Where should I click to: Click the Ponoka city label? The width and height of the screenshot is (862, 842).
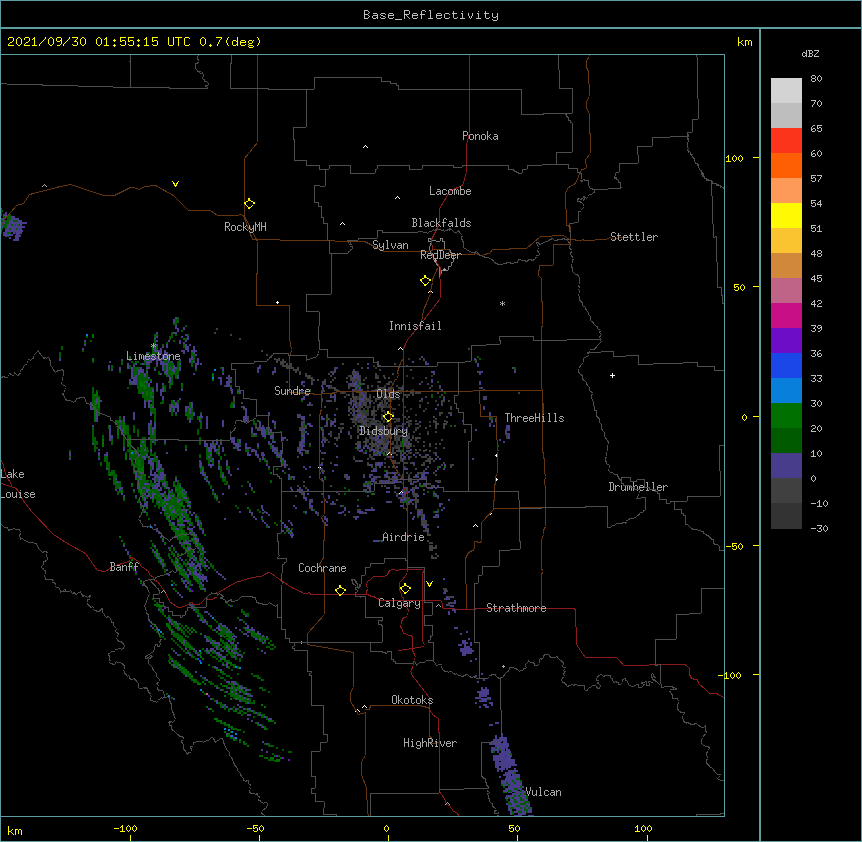pyautogui.click(x=480, y=136)
